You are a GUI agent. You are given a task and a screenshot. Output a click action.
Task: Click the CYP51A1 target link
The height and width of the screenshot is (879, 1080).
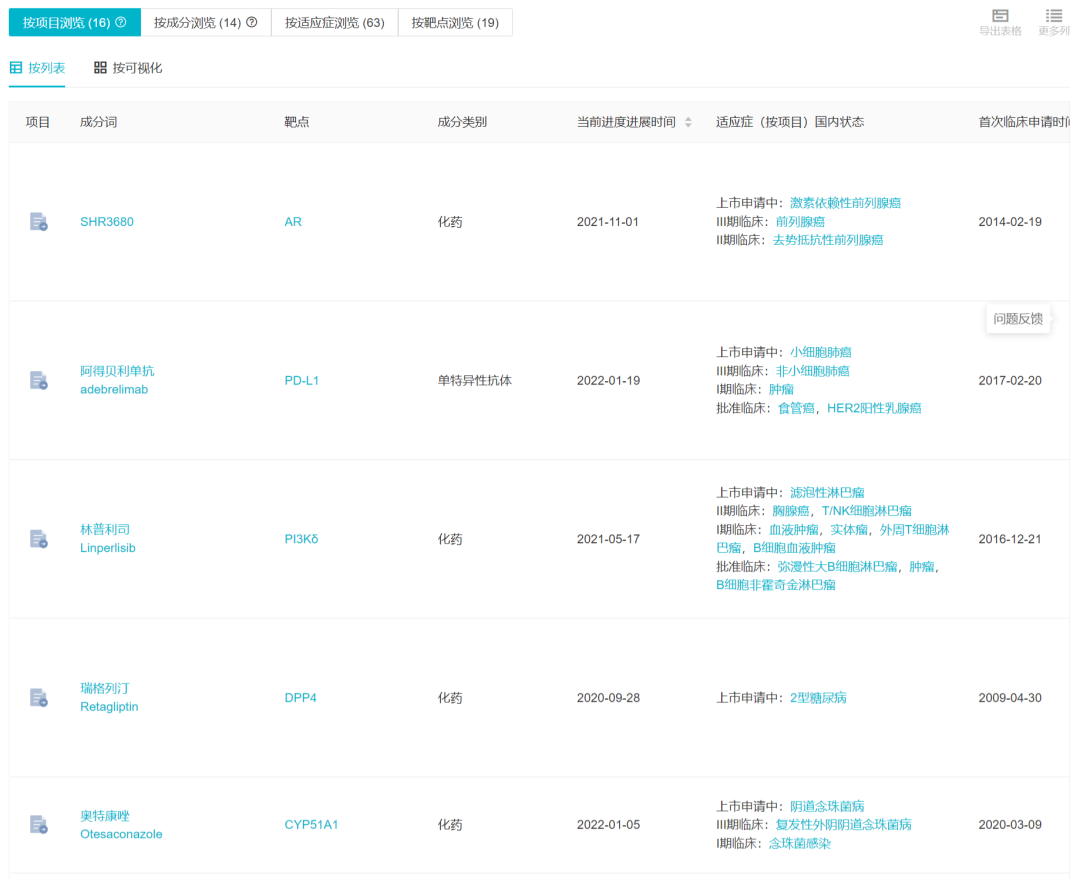coord(311,825)
